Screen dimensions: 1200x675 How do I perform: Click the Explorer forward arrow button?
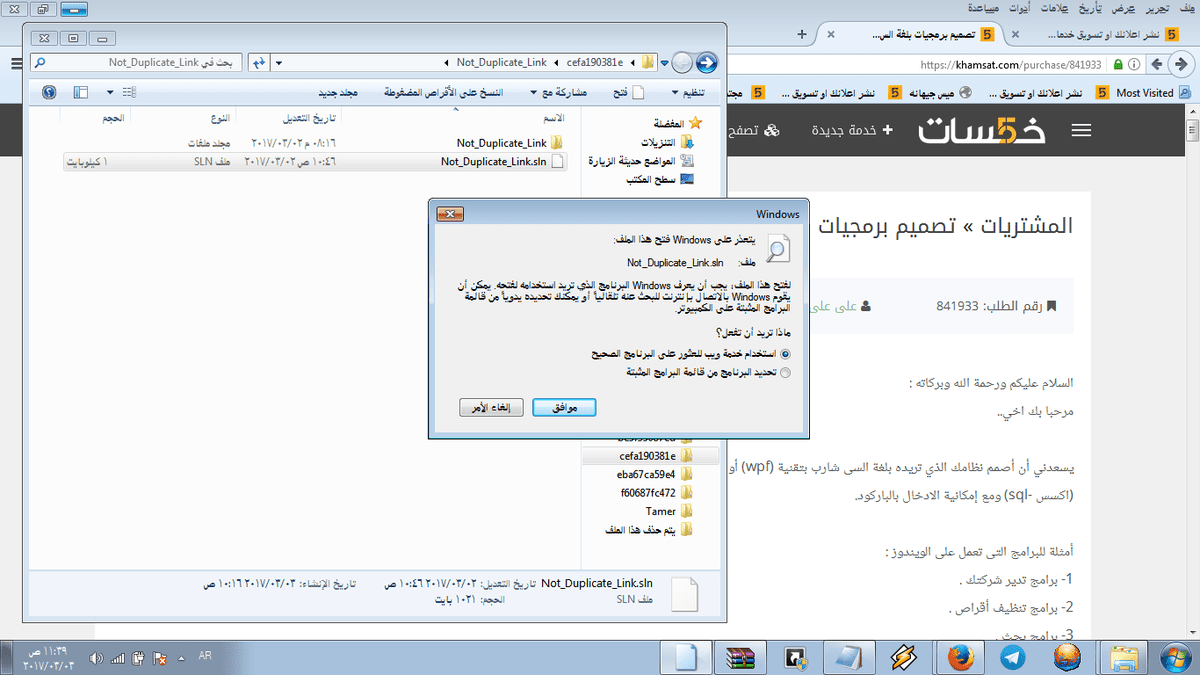coord(682,62)
